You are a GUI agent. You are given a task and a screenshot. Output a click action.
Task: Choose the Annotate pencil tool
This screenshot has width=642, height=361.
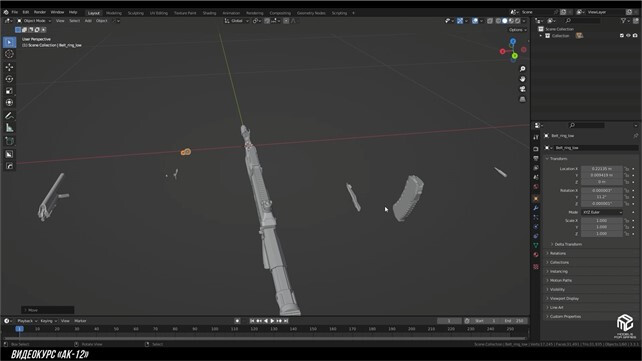pos(9,116)
